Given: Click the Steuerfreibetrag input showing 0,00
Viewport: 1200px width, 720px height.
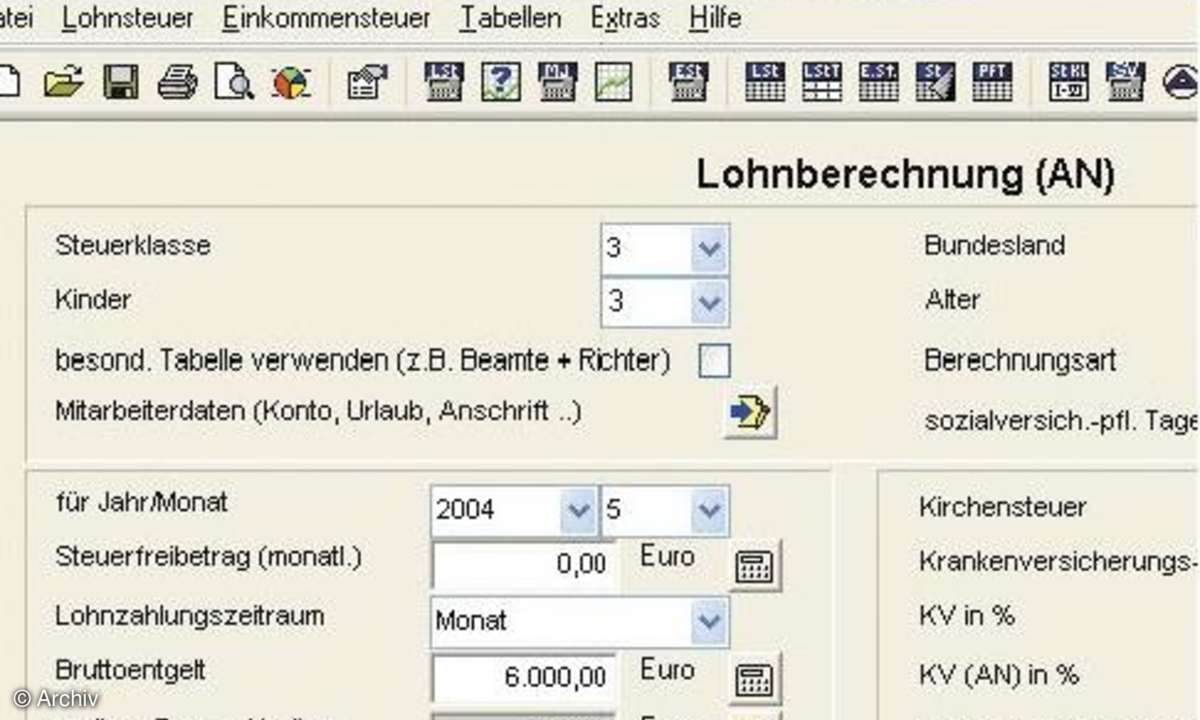Looking at the screenshot, I should [526, 565].
